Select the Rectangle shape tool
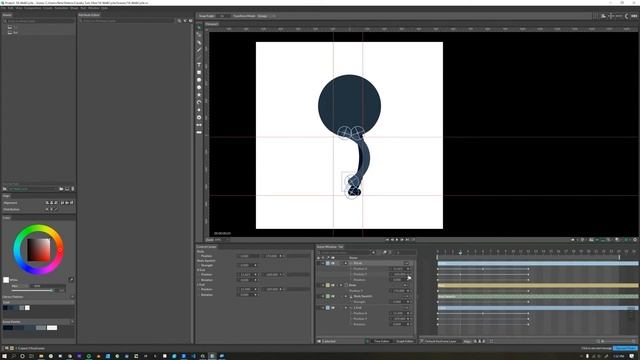This screenshot has height=360, width=640. point(199,72)
